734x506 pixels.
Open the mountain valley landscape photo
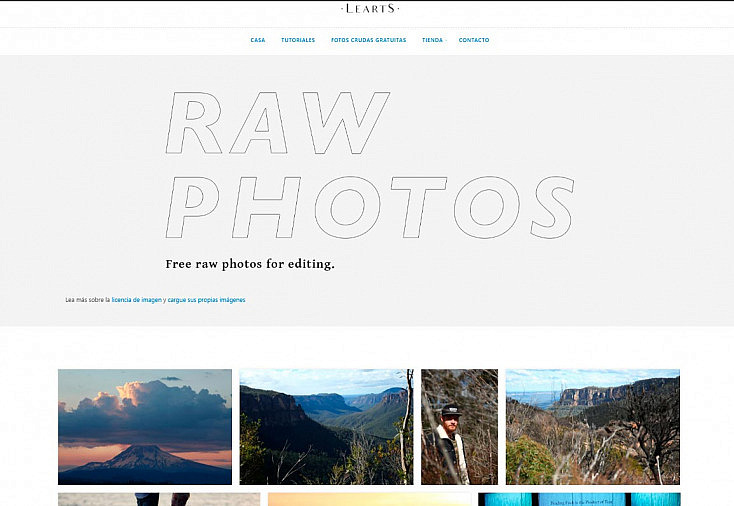coord(326,426)
